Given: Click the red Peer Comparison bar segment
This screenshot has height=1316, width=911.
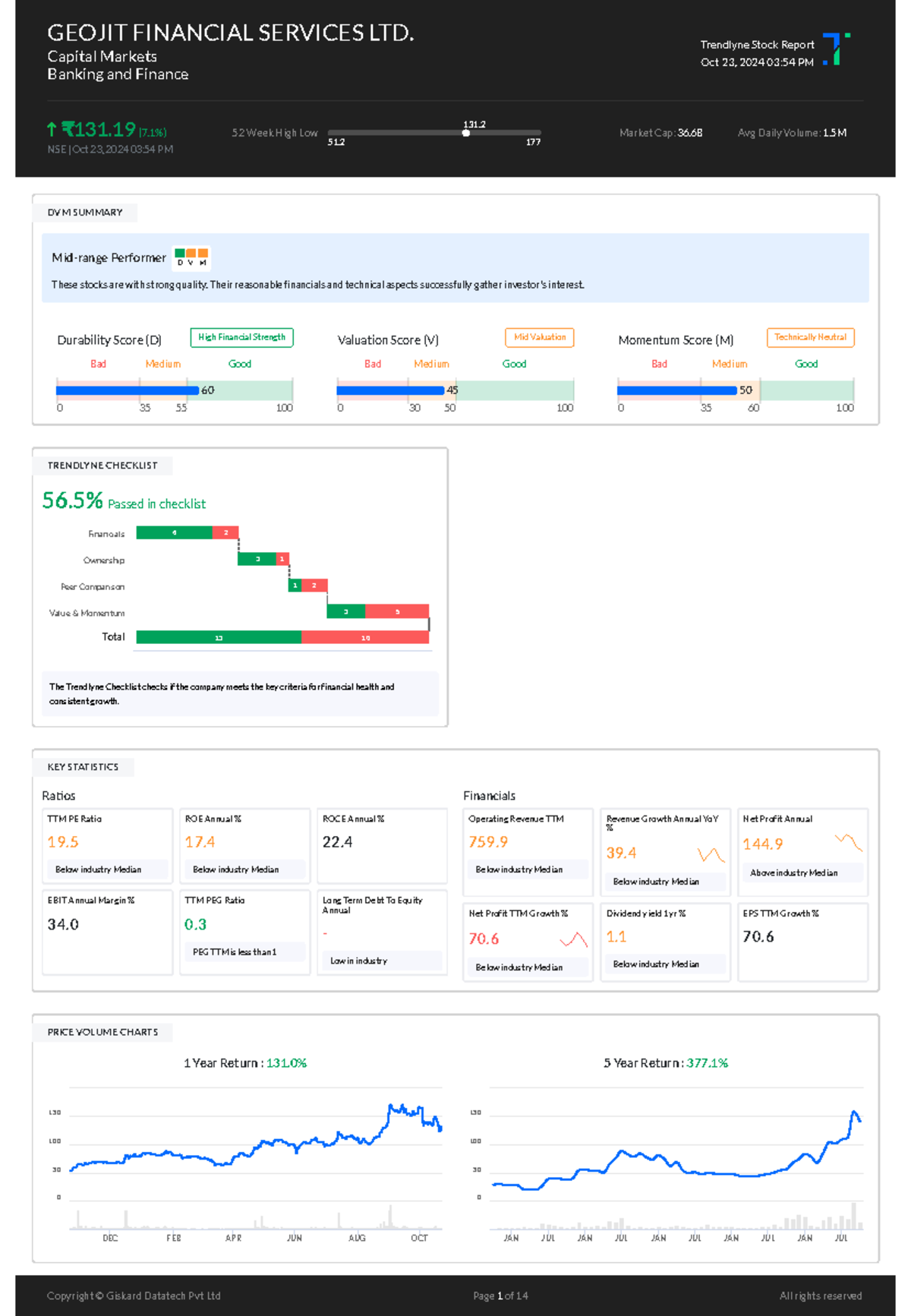Looking at the screenshot, I should tap(314, 585).
